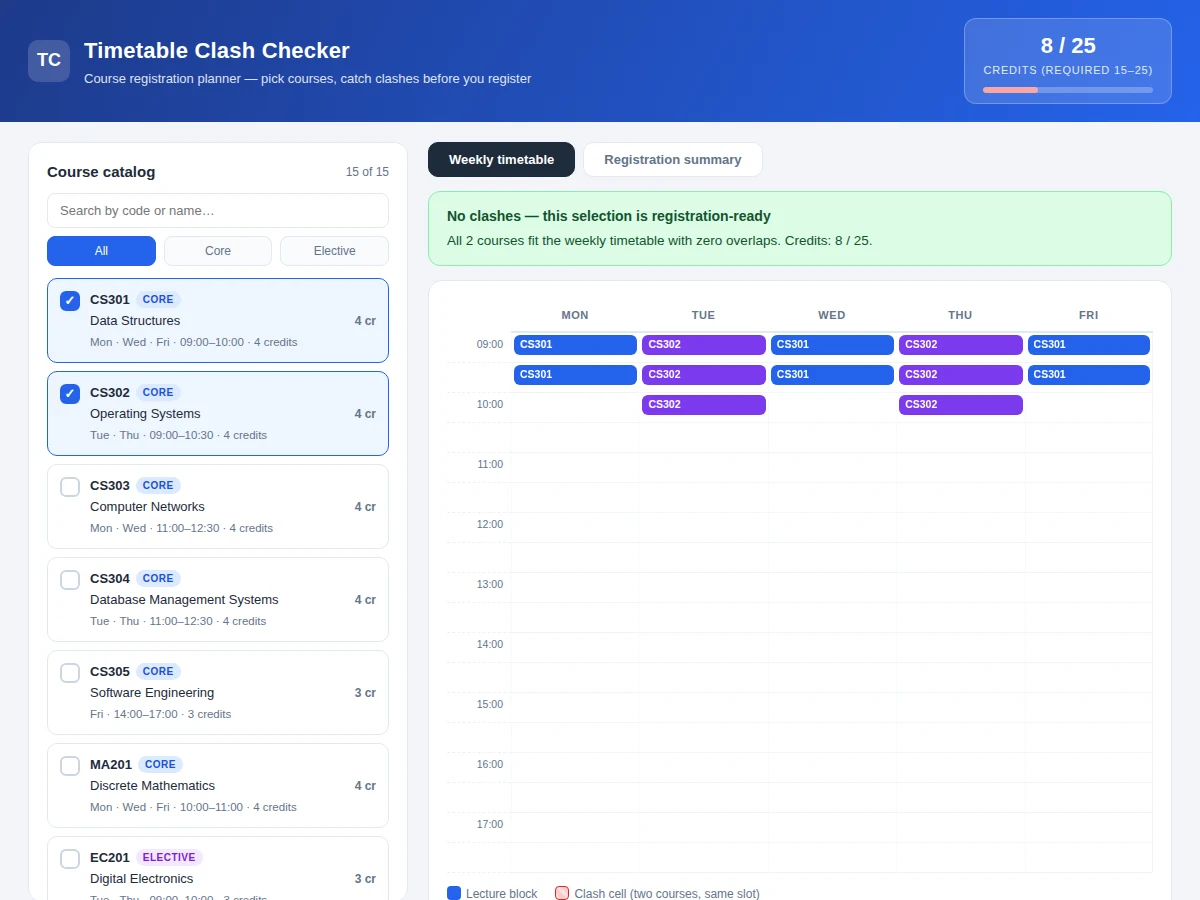1200x900 pixels.
Task: Click the CORE badge on CS303
Action: point(158,485)
